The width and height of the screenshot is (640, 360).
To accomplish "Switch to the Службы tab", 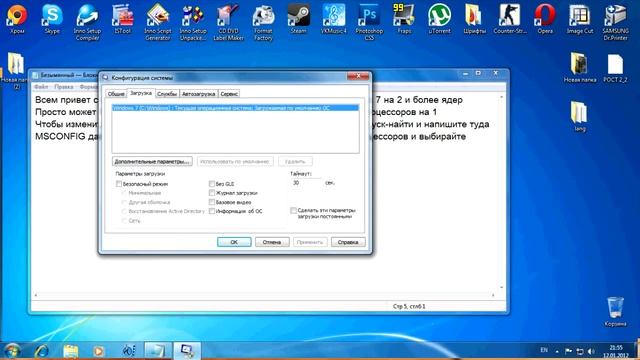I will coord(167,94).
